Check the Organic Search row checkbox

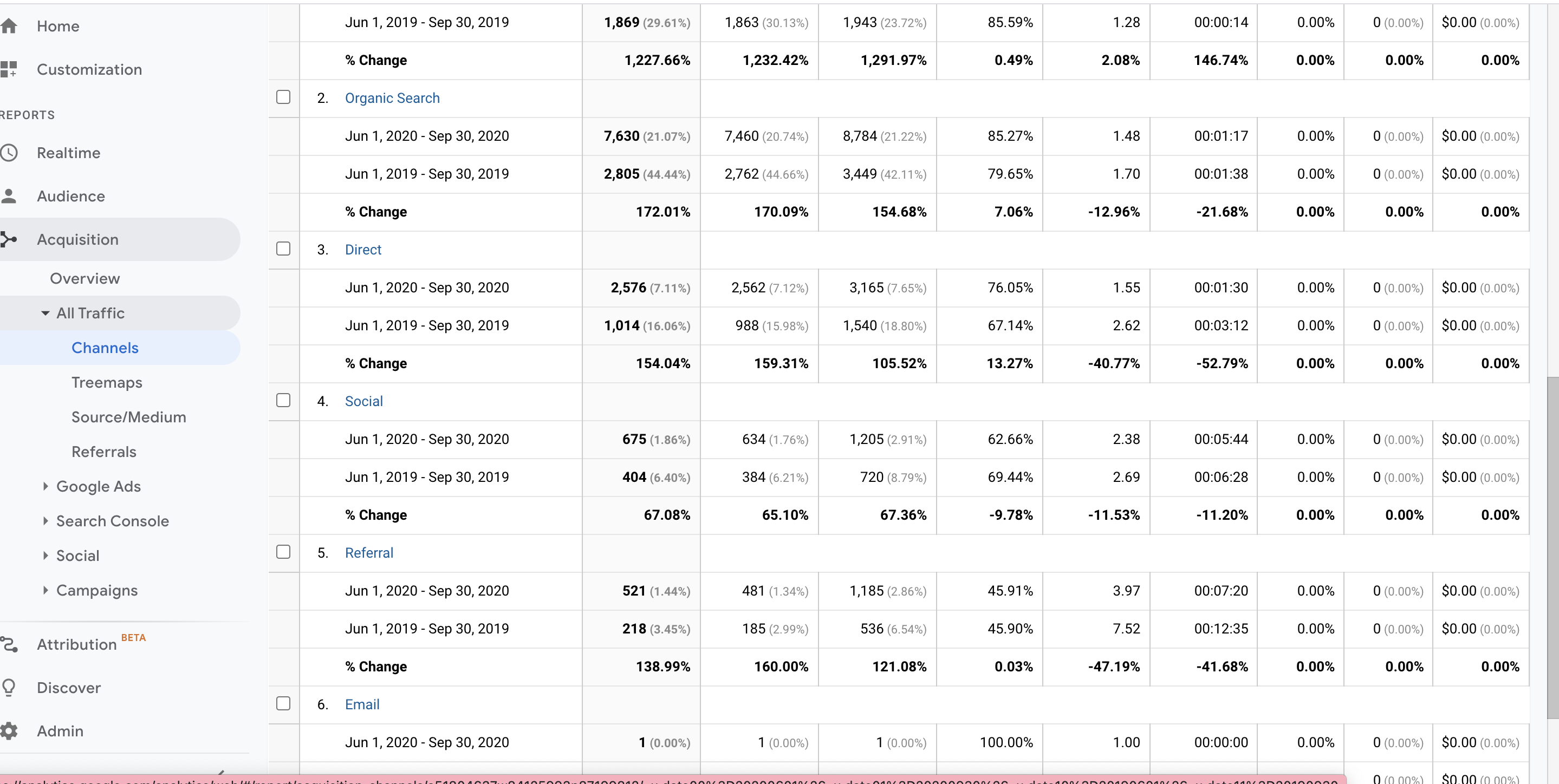283,97
